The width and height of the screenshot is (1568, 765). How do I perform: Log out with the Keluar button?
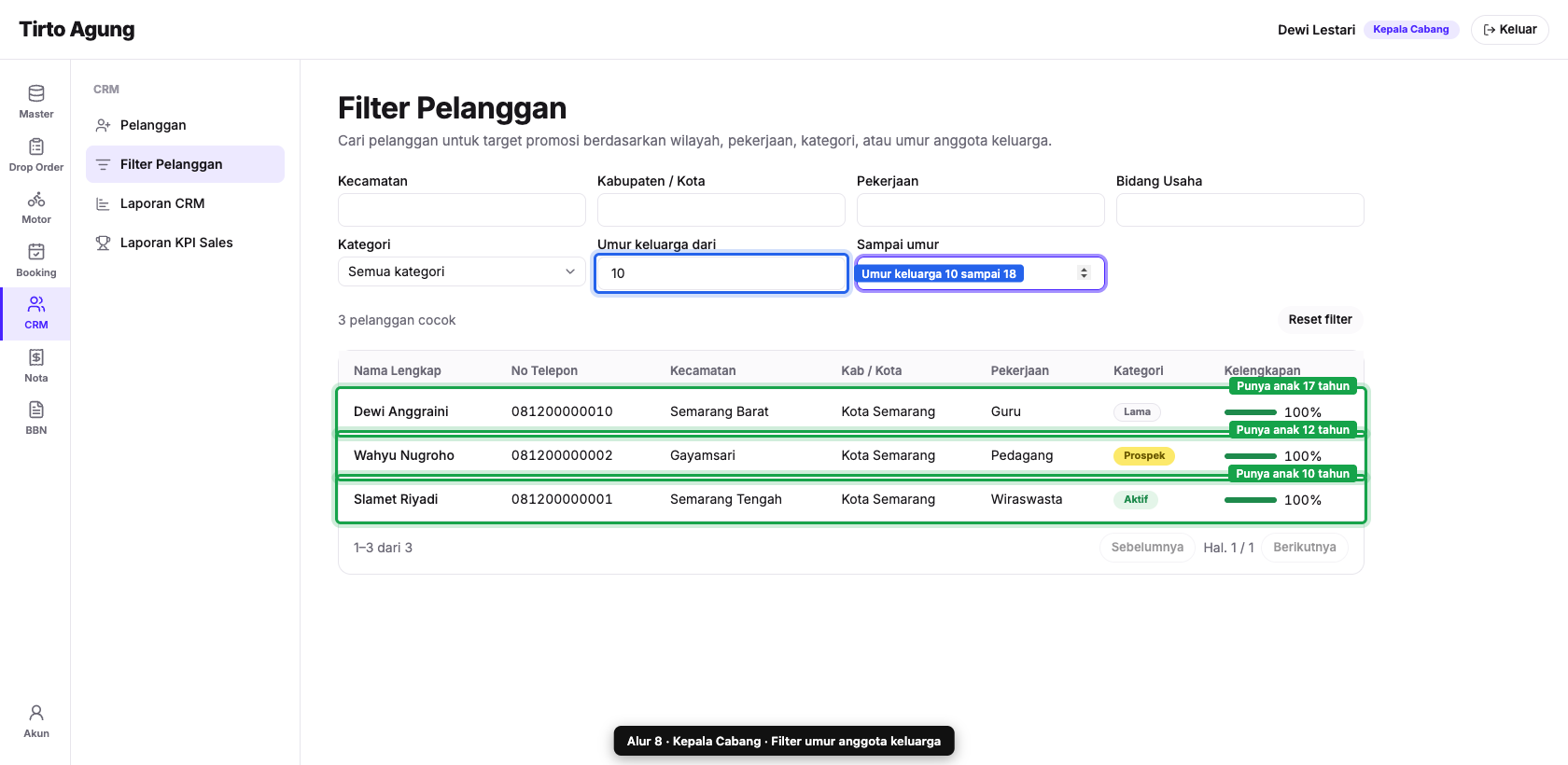pos(1509,30)
